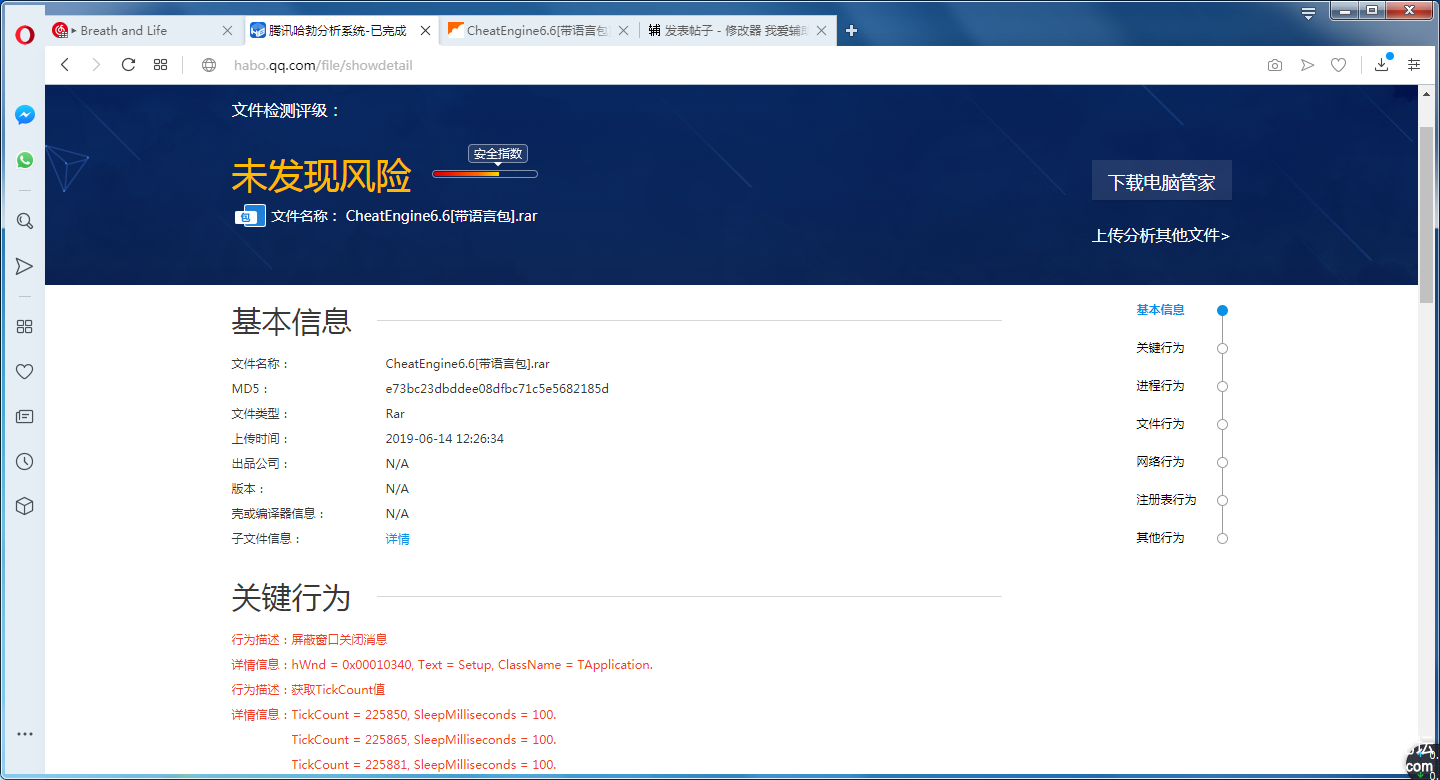
Task: Switch to the 发表帖子 tab
Action: coord(736,31)
